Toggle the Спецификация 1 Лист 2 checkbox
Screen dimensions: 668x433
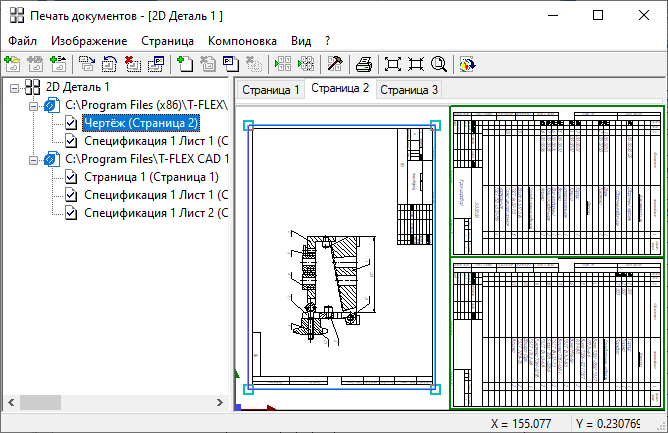click(71, 213)
